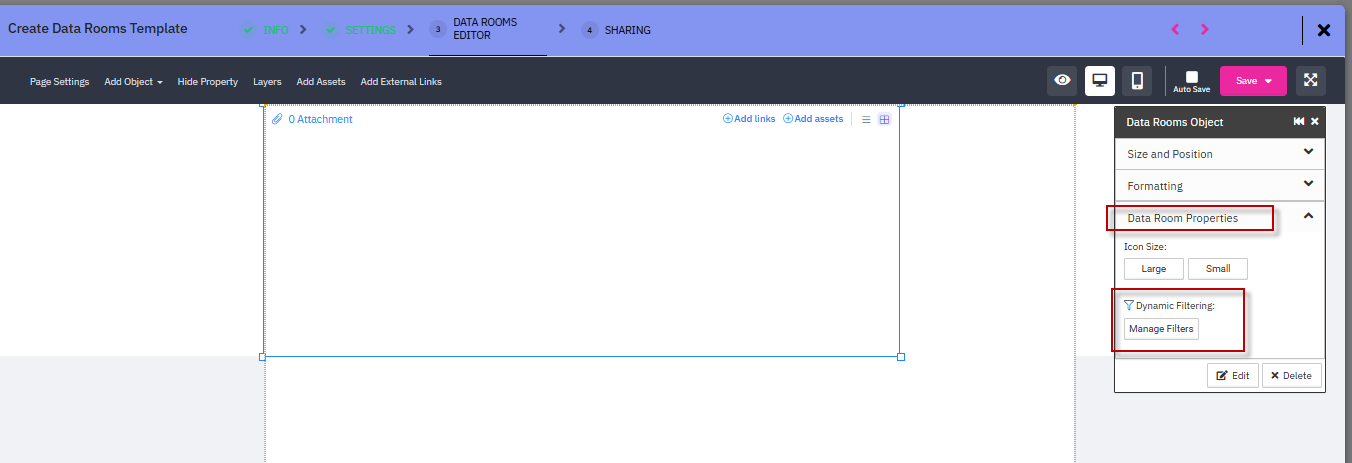This screenshot has height=463, width=1352.
Task: Expand the Size and Position section
Action: pyautogui.click(x=1219, y=154)
